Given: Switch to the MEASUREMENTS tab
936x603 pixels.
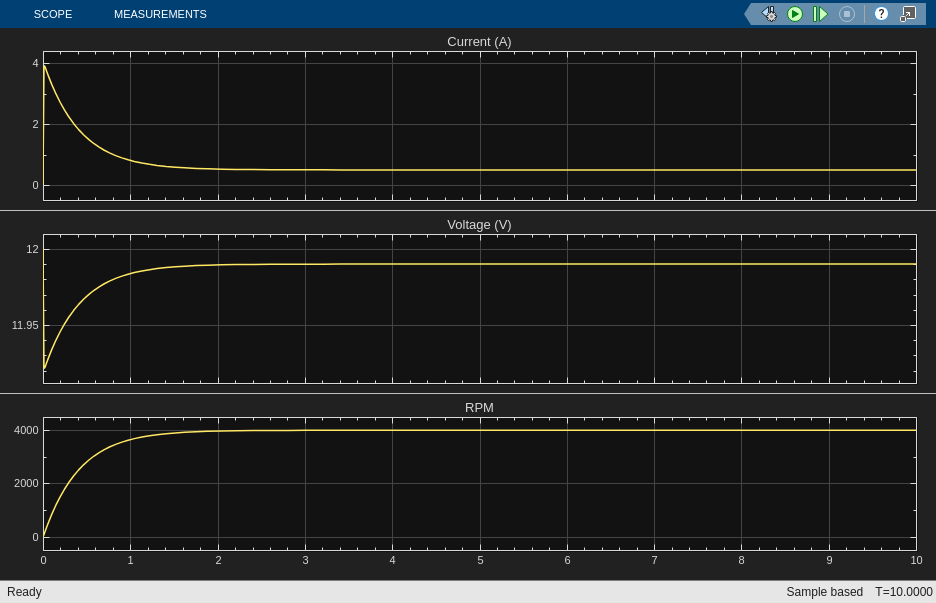Looking at the screenshot, I should 160,14.
